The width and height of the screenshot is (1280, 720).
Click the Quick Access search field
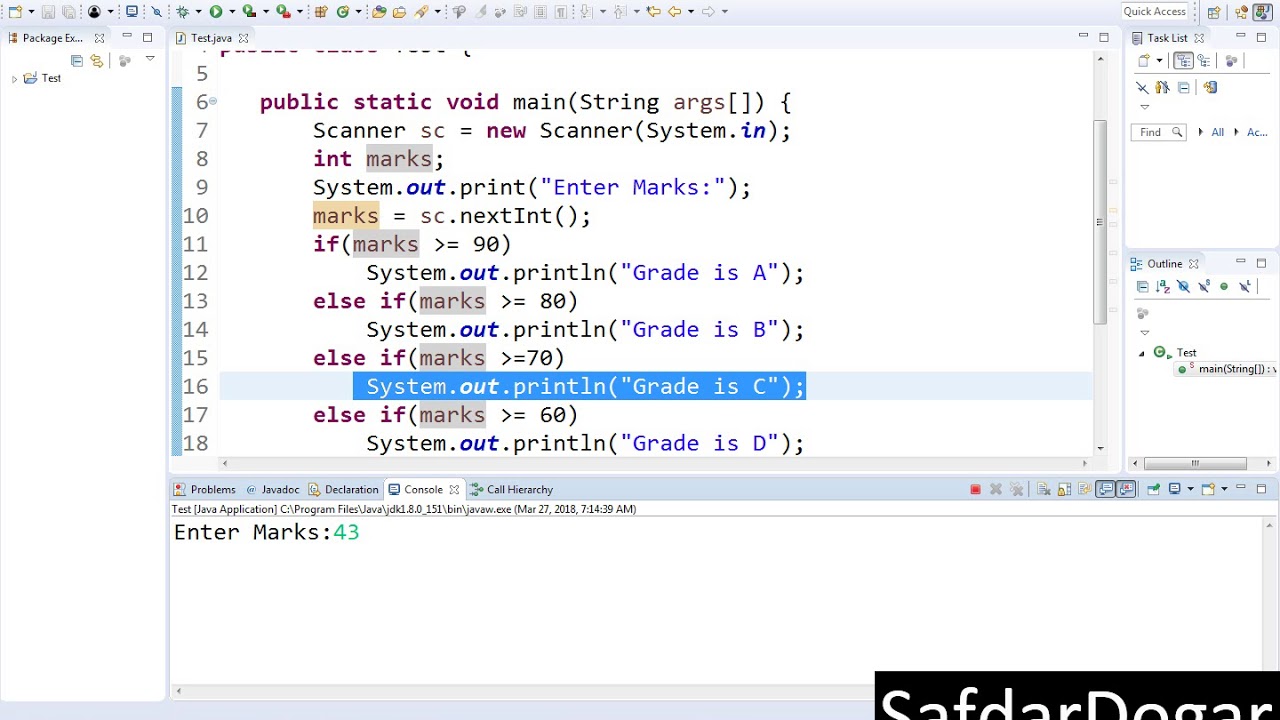tap(1155, 12)
